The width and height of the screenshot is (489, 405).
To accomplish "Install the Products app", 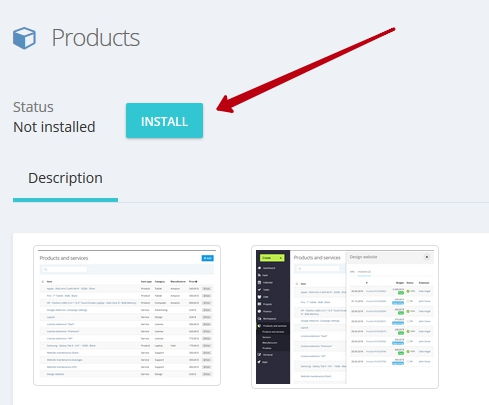I will click(x=164, y=121).
